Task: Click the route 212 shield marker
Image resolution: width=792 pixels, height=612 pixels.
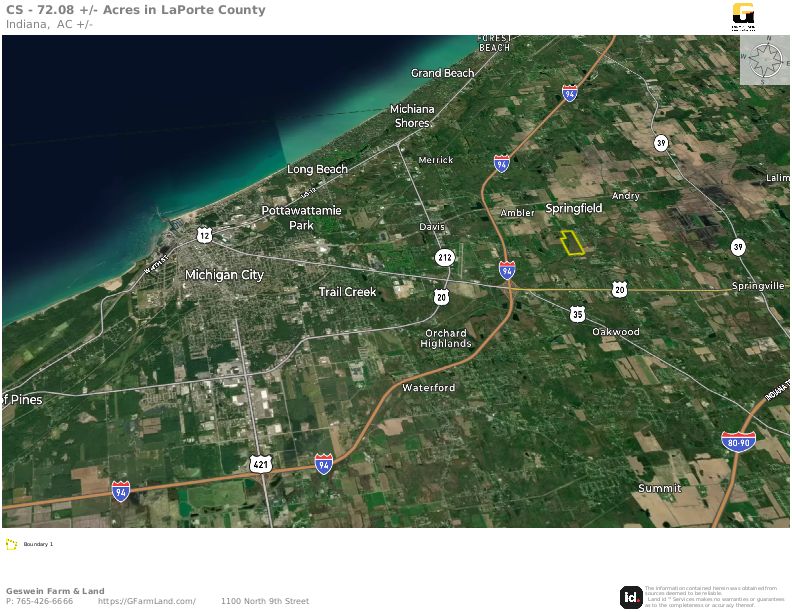Action: [444, 258]
